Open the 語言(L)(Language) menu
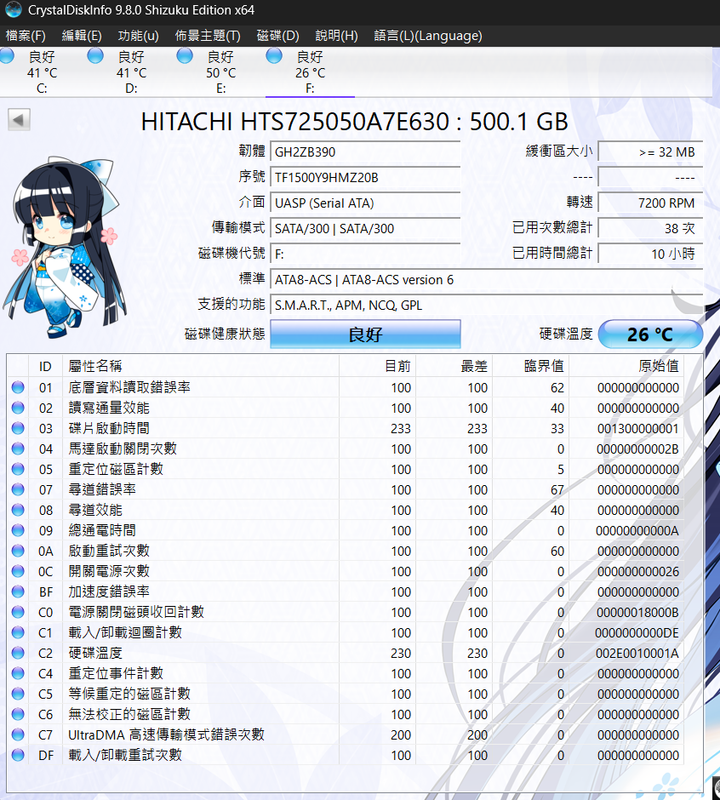Viewport: 720px width, 800px height. [428, 36]
